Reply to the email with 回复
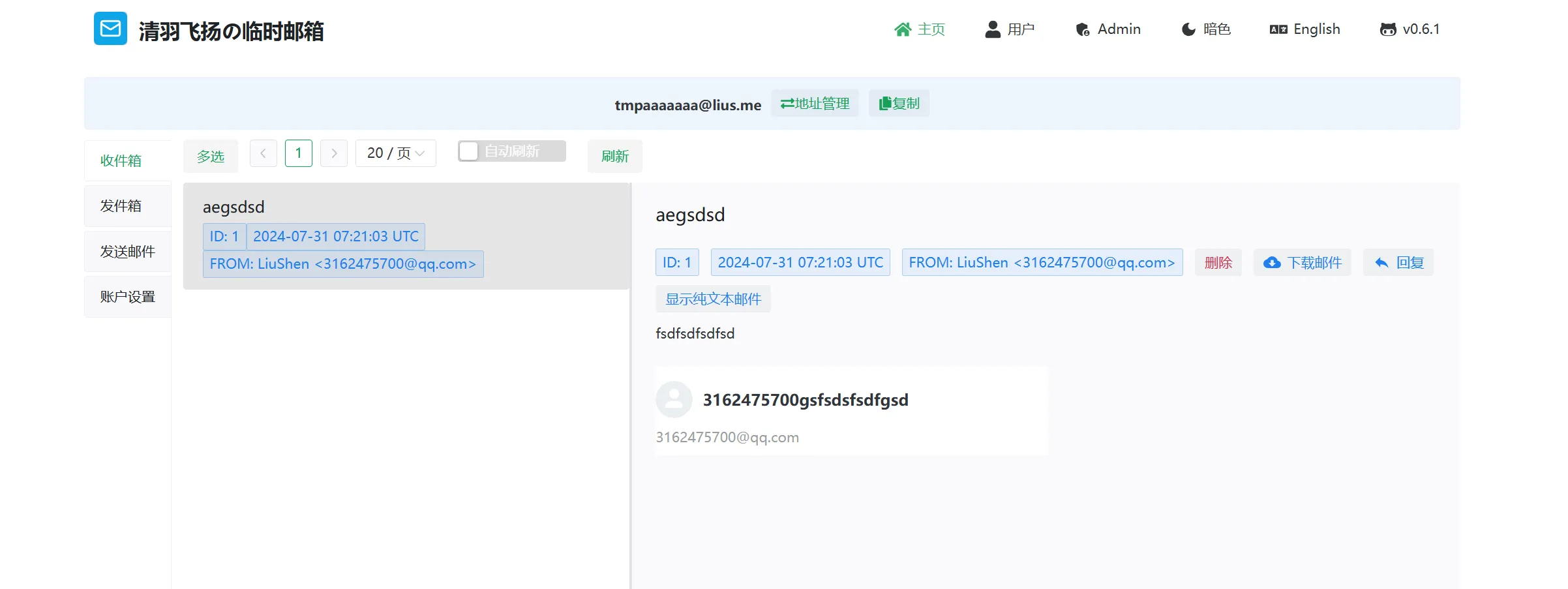Viewport: 1568px width, 589px height. pos(1398,263)
